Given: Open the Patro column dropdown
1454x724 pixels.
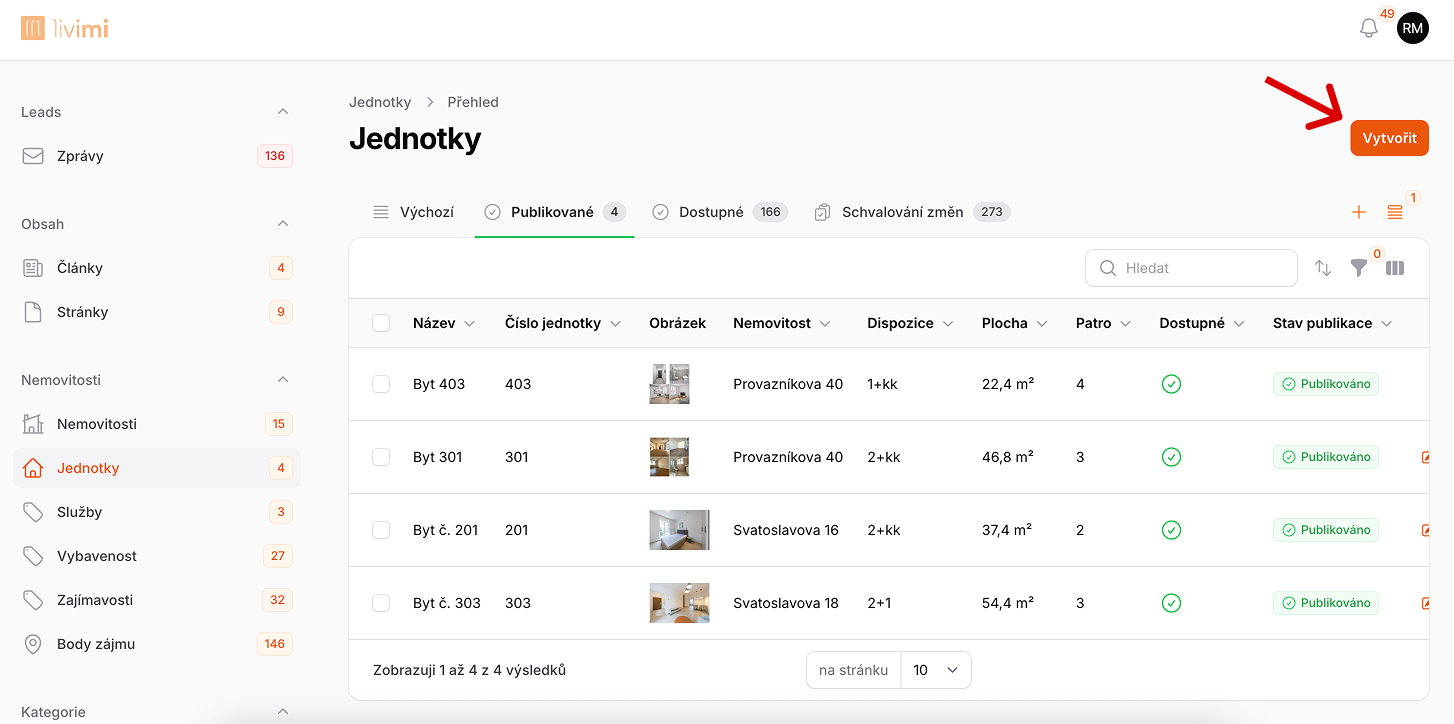Looking at the screenshot, I should [x=1125, y=324].
